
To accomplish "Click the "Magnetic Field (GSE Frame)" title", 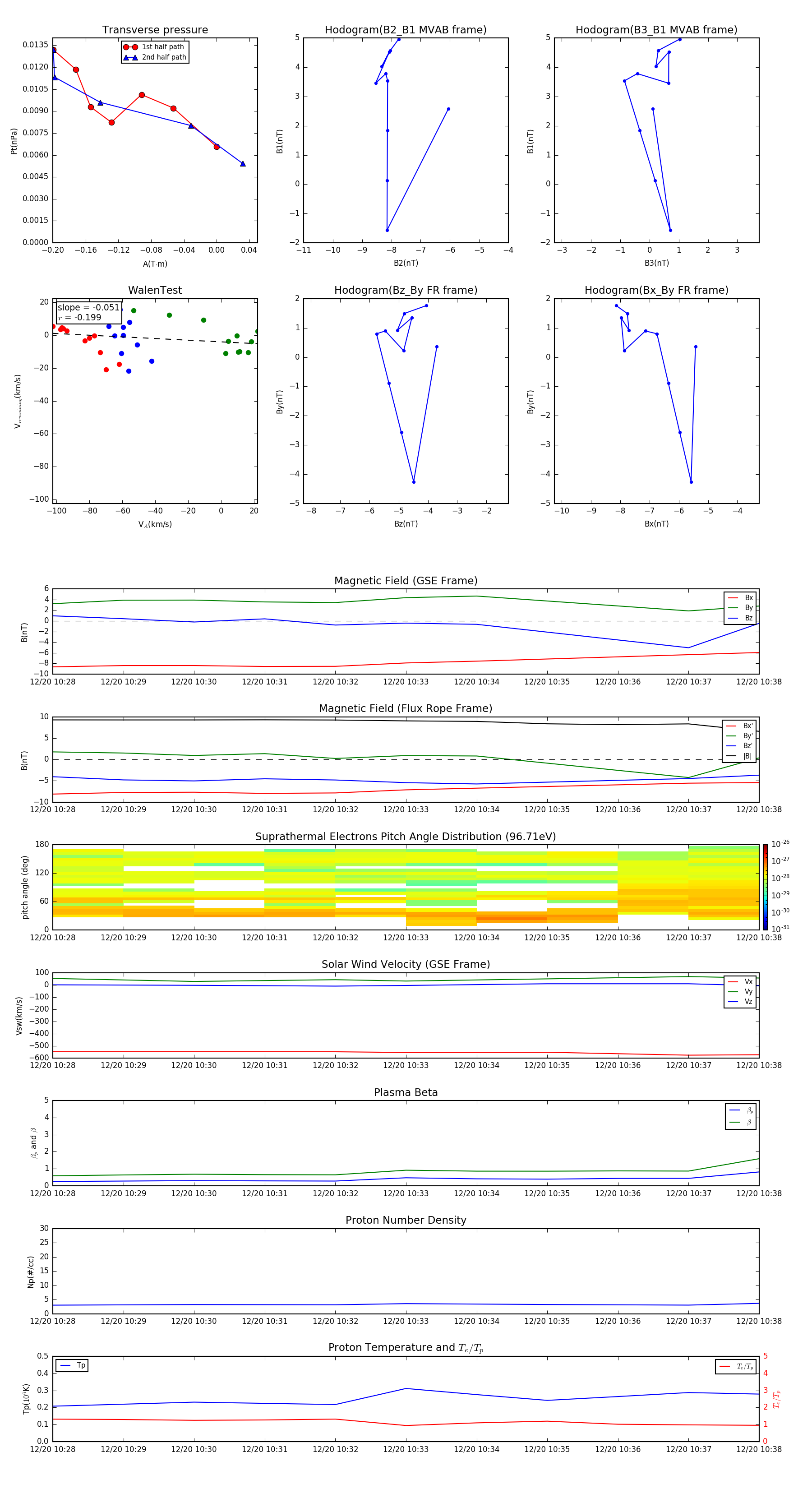I will 406,581.
